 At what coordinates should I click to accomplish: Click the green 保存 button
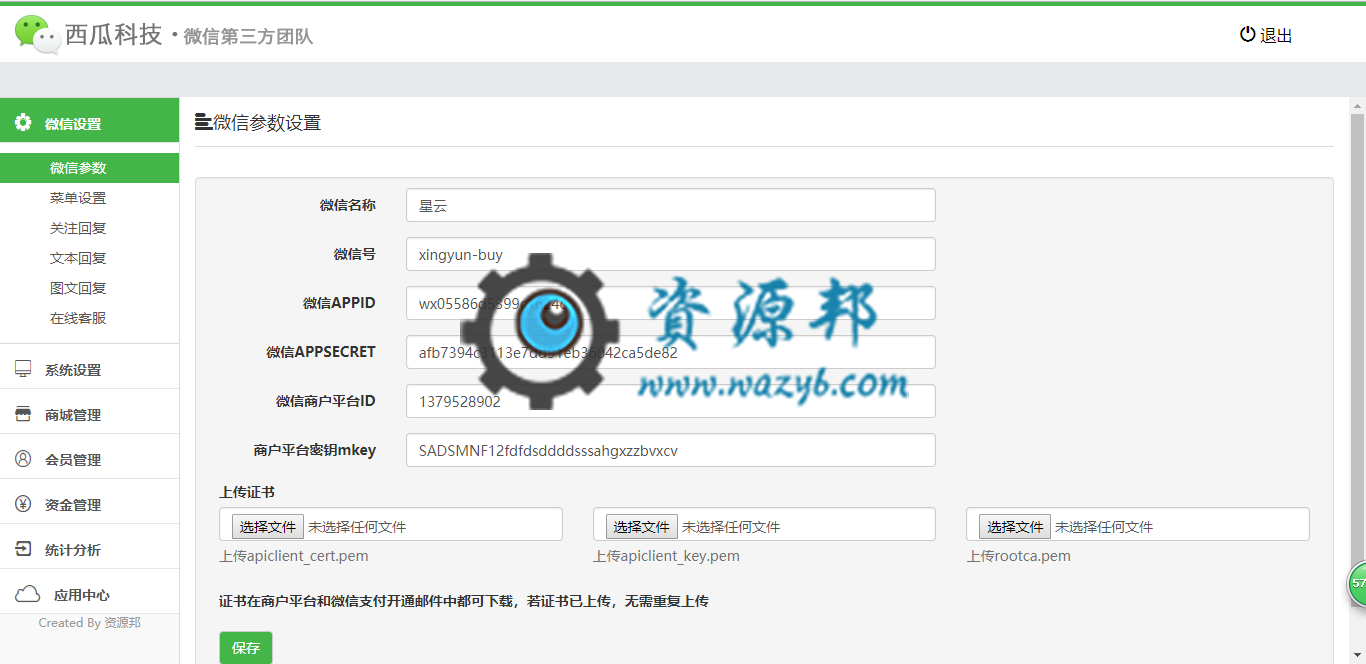coord(246,648)
